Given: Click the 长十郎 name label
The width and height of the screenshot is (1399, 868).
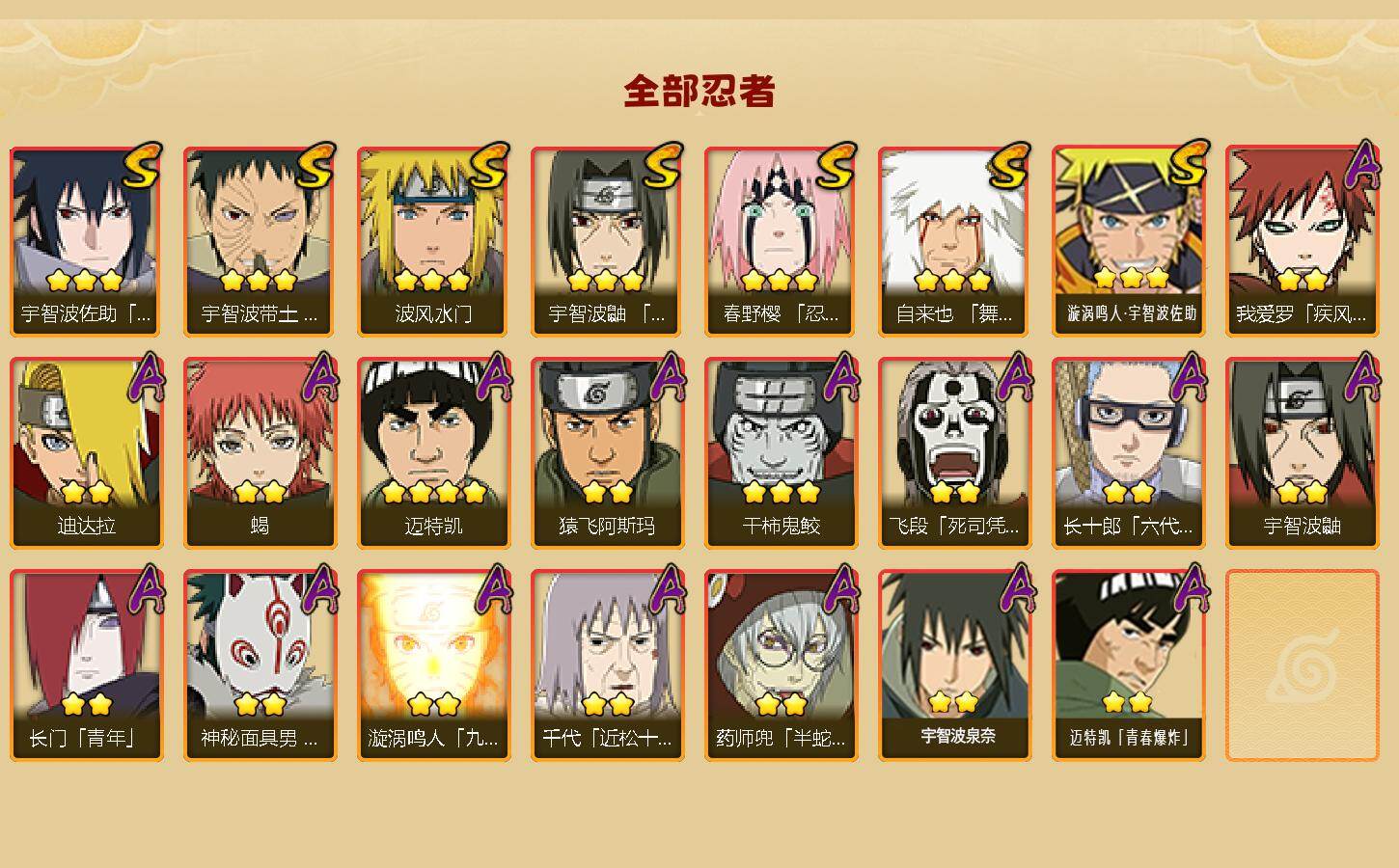Looking at the screenshot, I should (1128, 527).
